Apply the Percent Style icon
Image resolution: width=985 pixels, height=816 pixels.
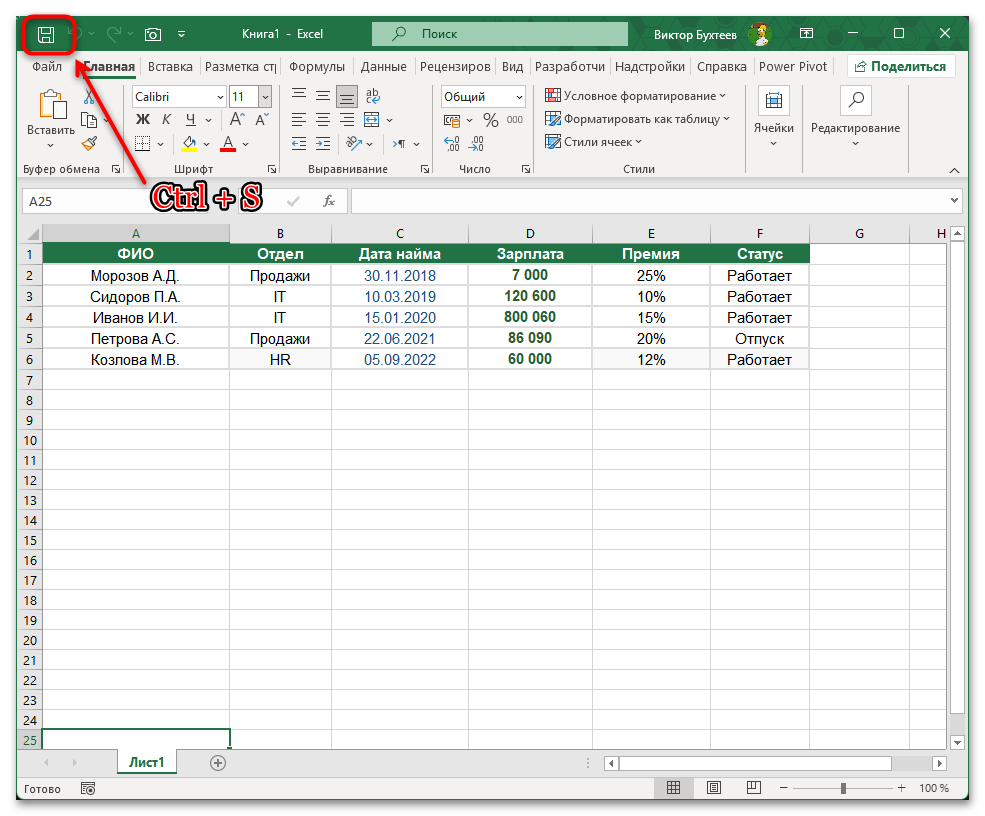(490, 120)
